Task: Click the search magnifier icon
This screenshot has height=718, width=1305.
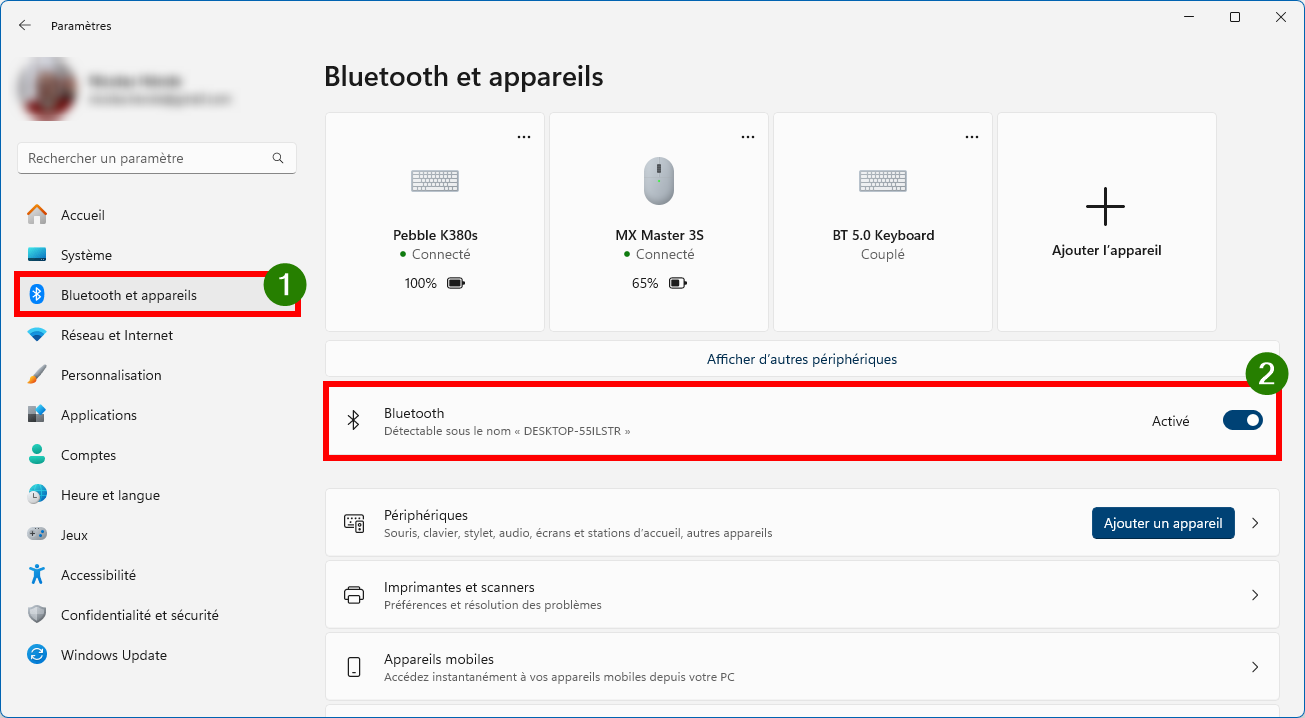Action: point(278,158)
